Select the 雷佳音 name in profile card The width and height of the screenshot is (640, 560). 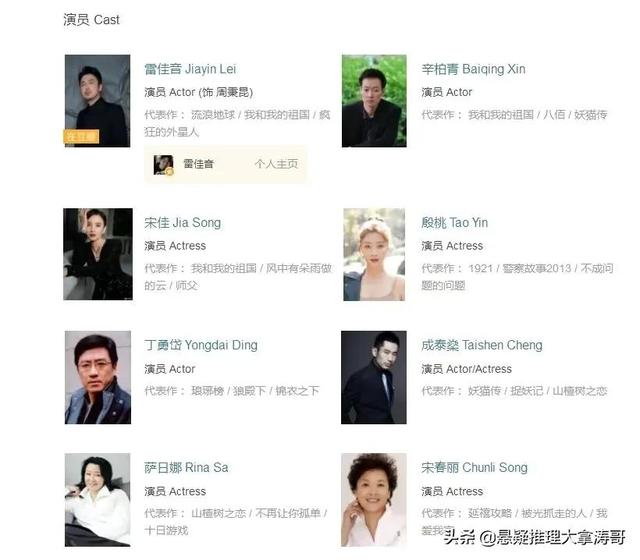point(198,164)
